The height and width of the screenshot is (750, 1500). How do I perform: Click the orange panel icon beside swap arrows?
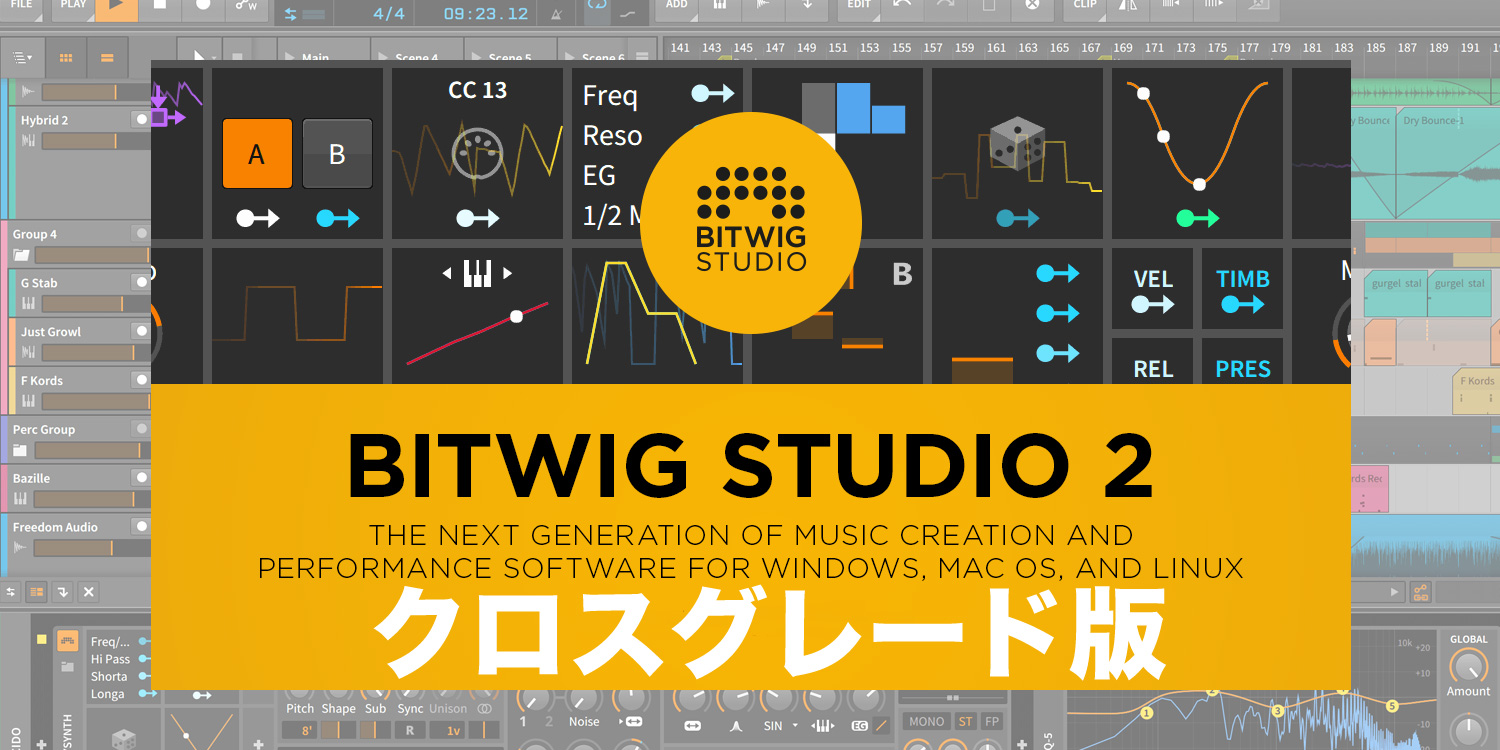pos(37,592)
